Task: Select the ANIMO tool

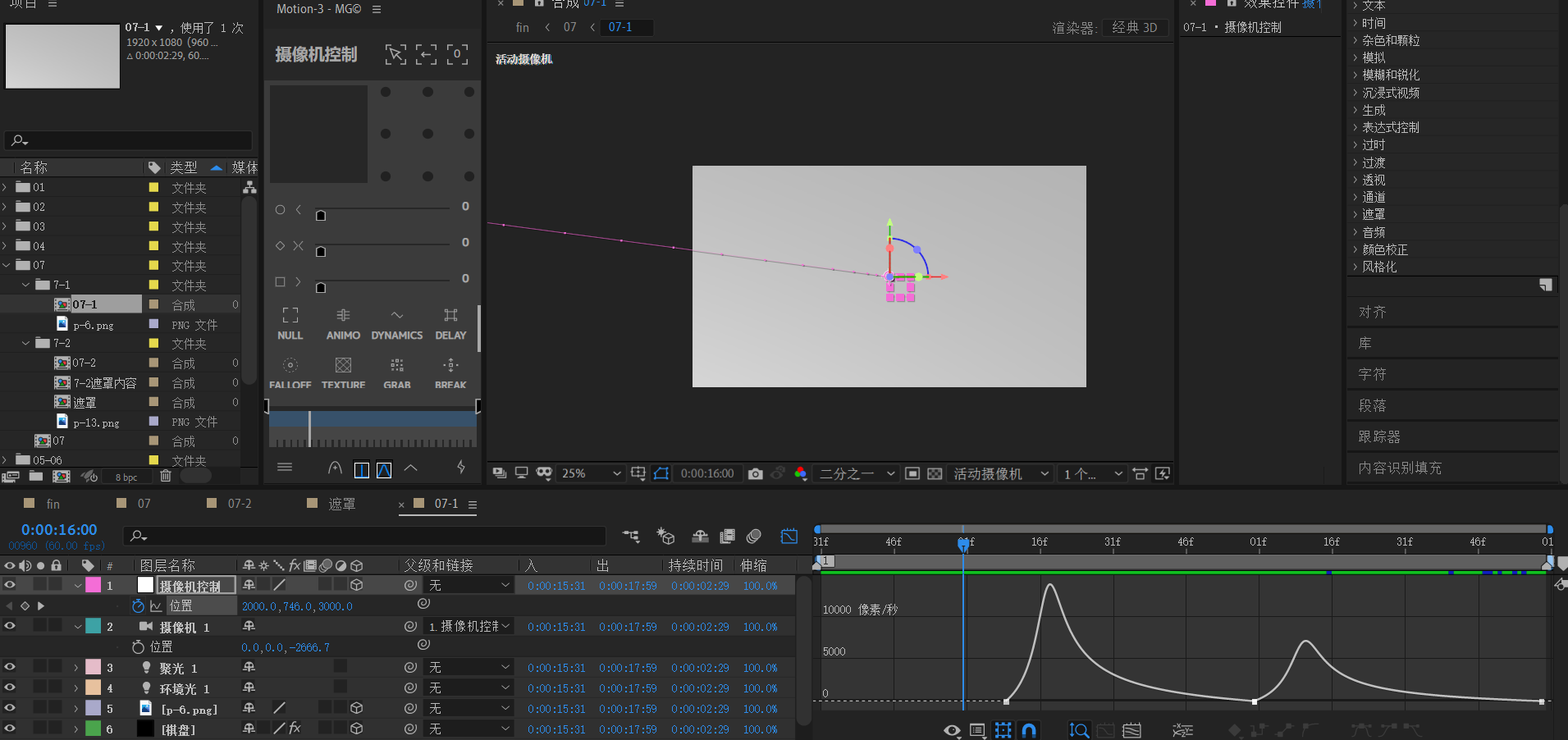Action: (343, 324)
